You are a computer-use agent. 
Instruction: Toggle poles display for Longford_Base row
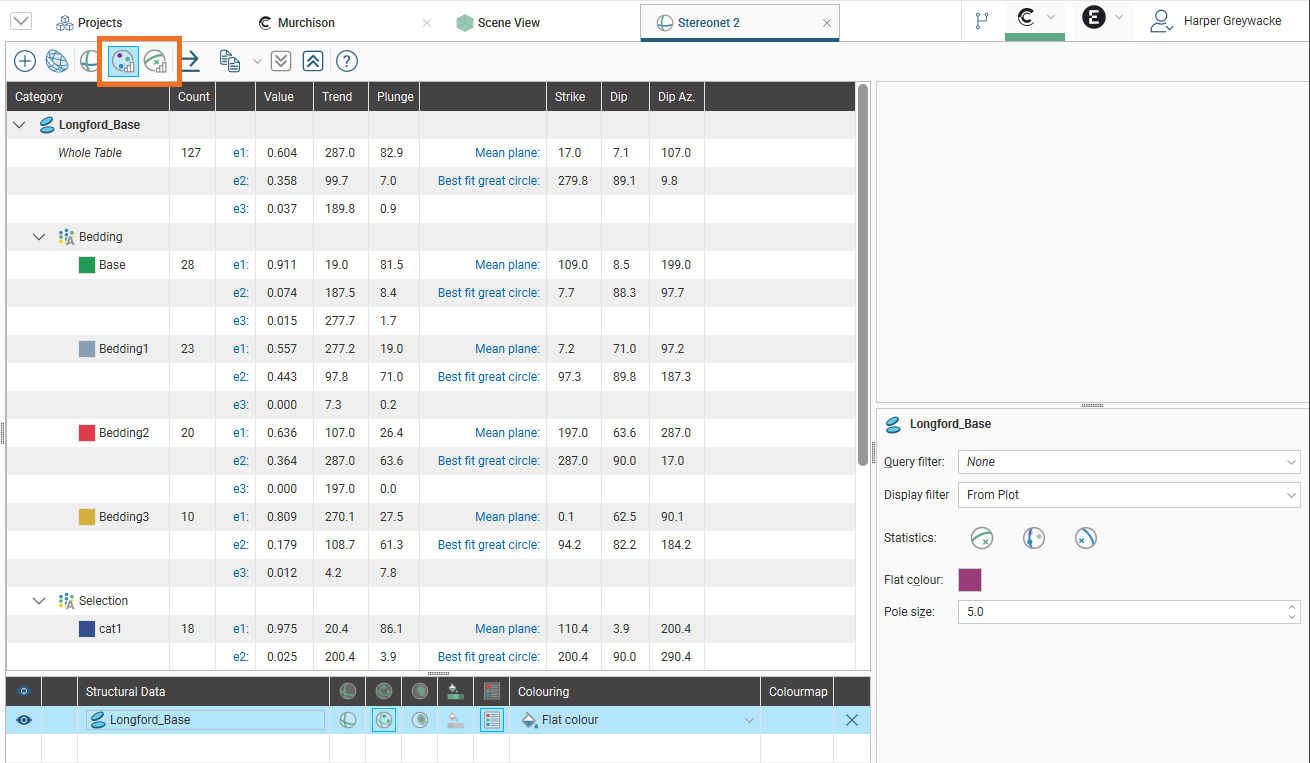[x=384, y=720]
